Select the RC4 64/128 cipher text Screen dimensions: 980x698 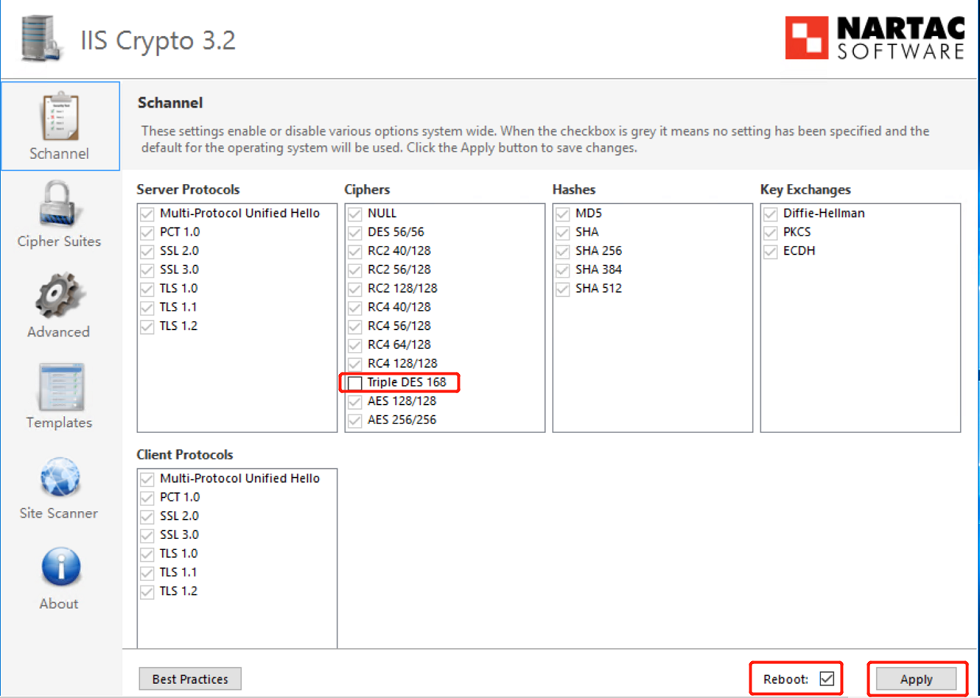point(399,344)
